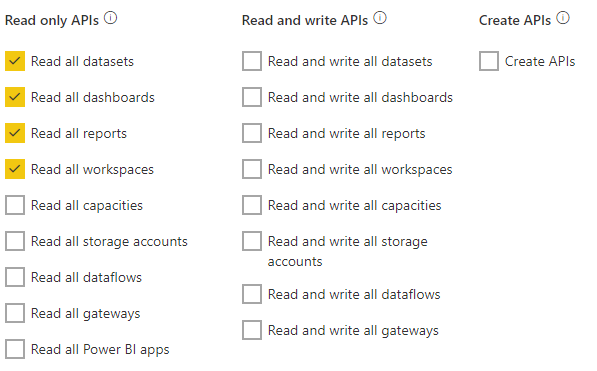Enable Read all capacities checkbox
Screen dimensions: 597x371
click(x=15, y=205)
